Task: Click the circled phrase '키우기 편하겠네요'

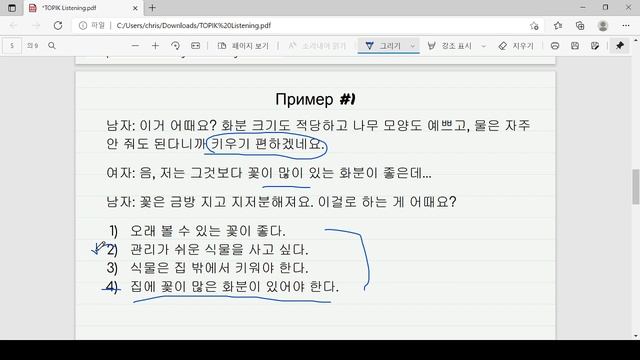Action: pyautogui.click(x=267, y=144)
